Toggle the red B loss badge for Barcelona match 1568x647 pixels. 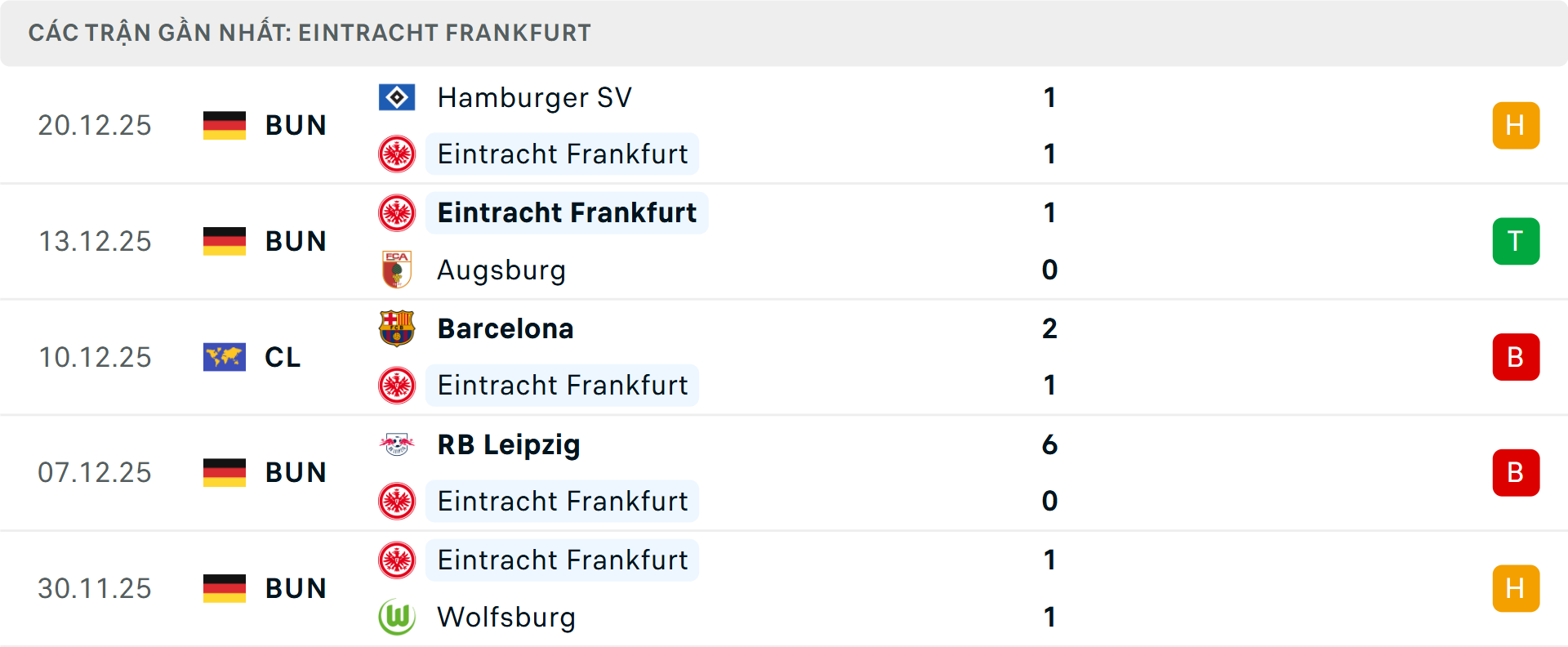(1517, 357)
